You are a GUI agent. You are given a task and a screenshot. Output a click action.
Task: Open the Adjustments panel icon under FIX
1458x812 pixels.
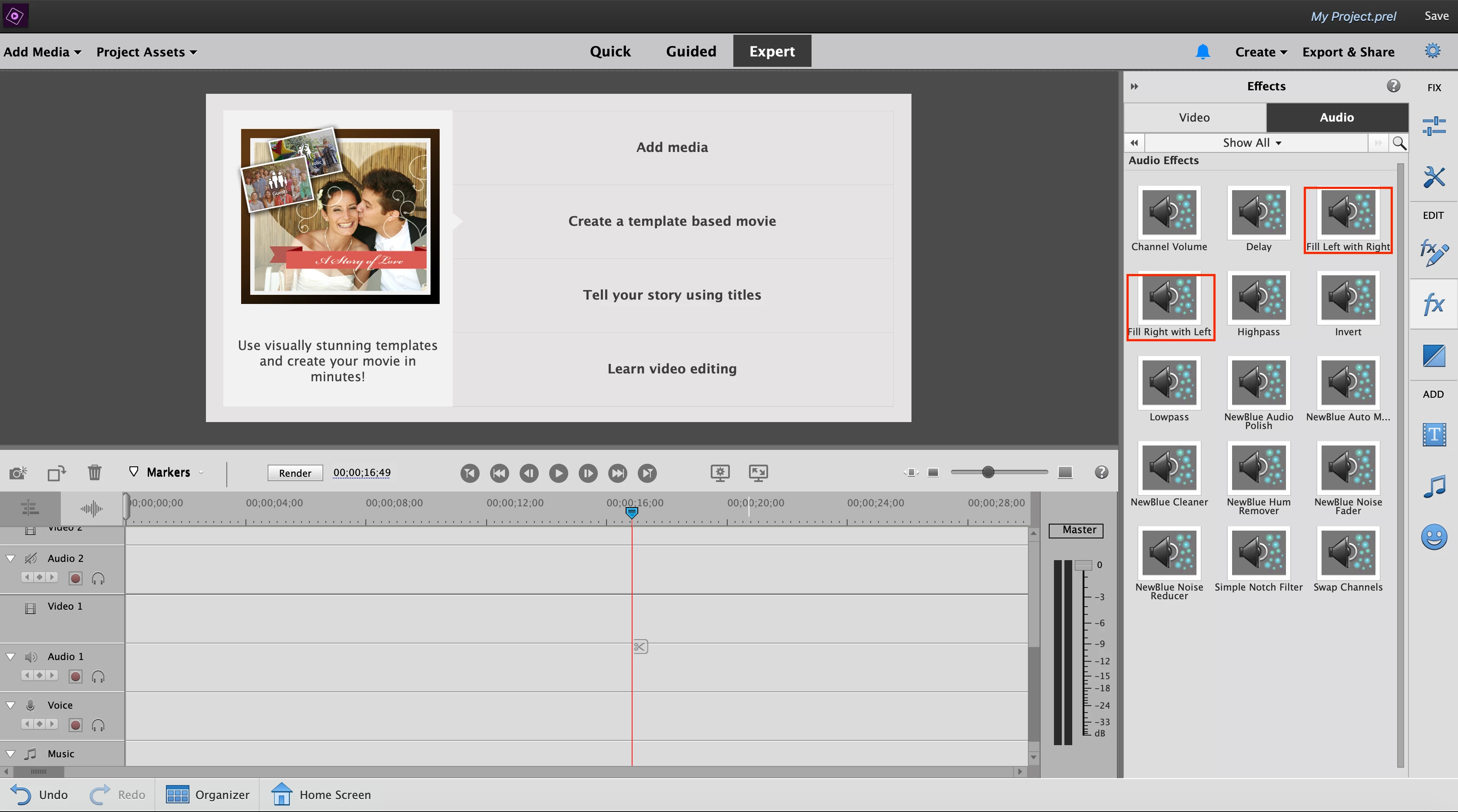coord(1433,125)
